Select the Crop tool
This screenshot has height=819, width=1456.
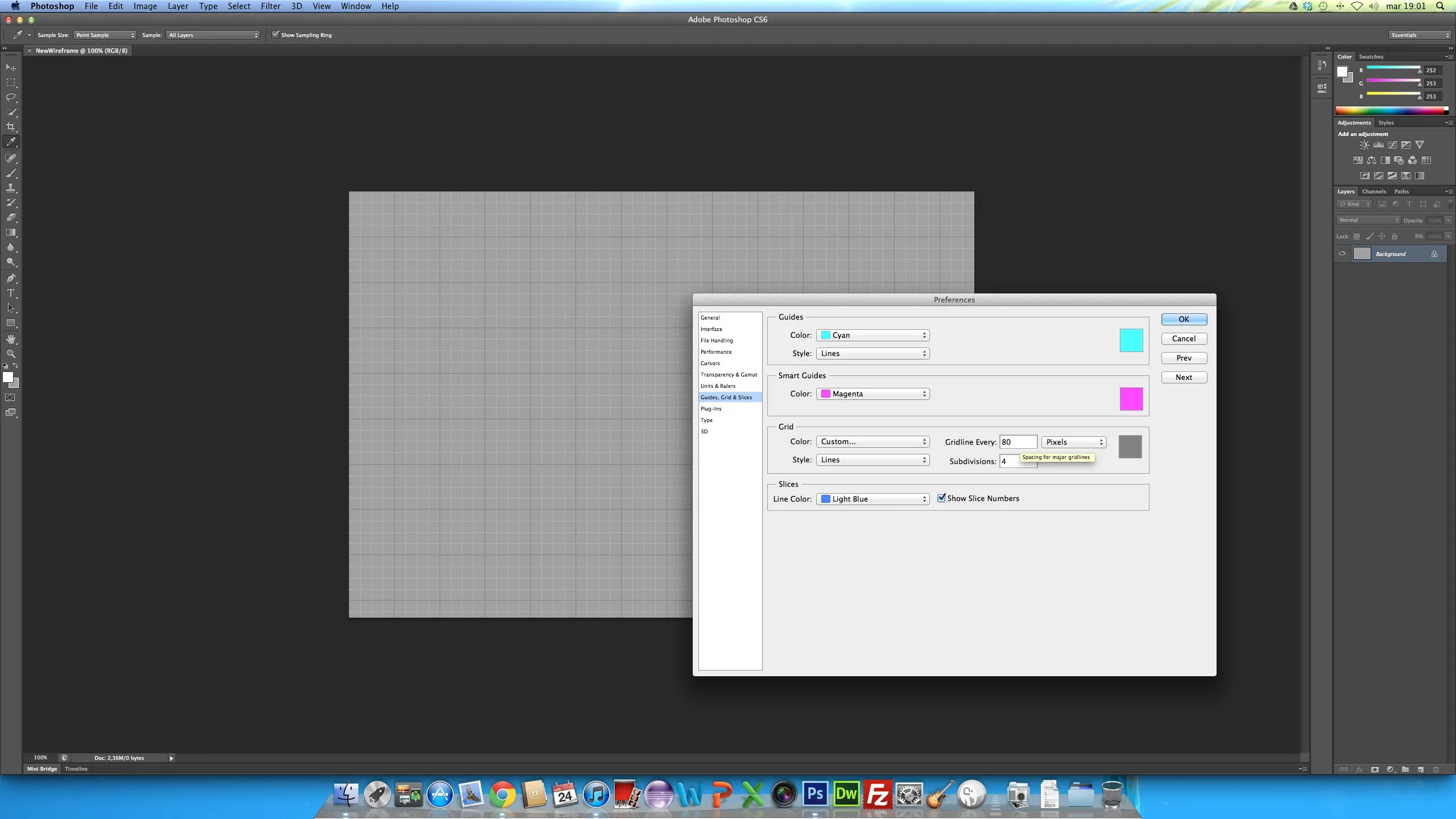tap(11, 127)
